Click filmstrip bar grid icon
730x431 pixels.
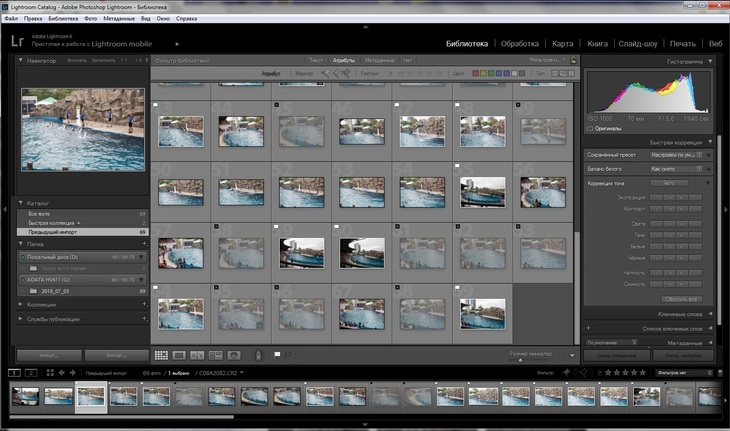[x=50, y=373]
